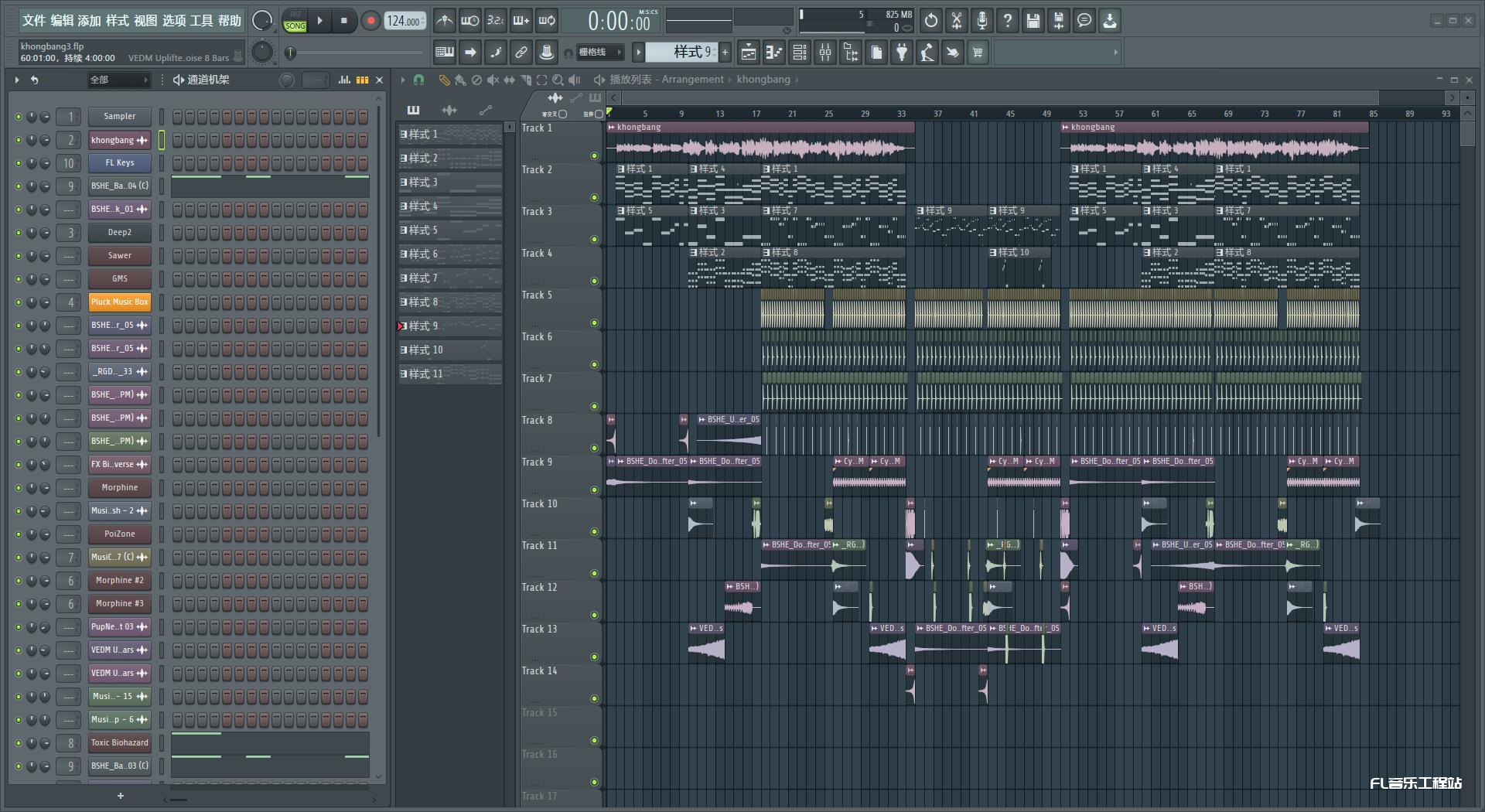This screenshot has width=1485, height=812.
Task: Open the 文件 menu
Action: [x=34, y=21]
